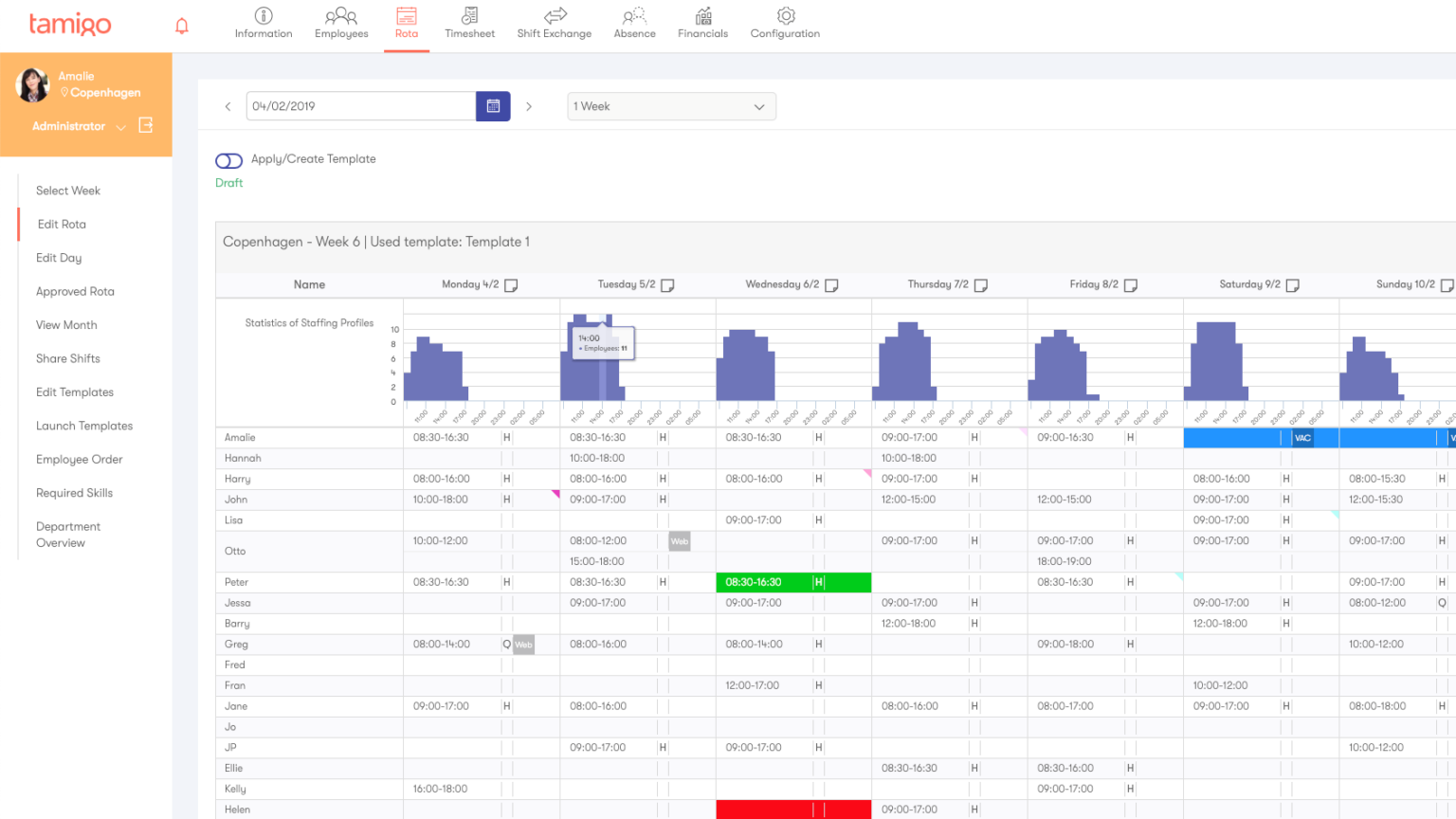Open the Timesheet section

(x=469, y=23)
